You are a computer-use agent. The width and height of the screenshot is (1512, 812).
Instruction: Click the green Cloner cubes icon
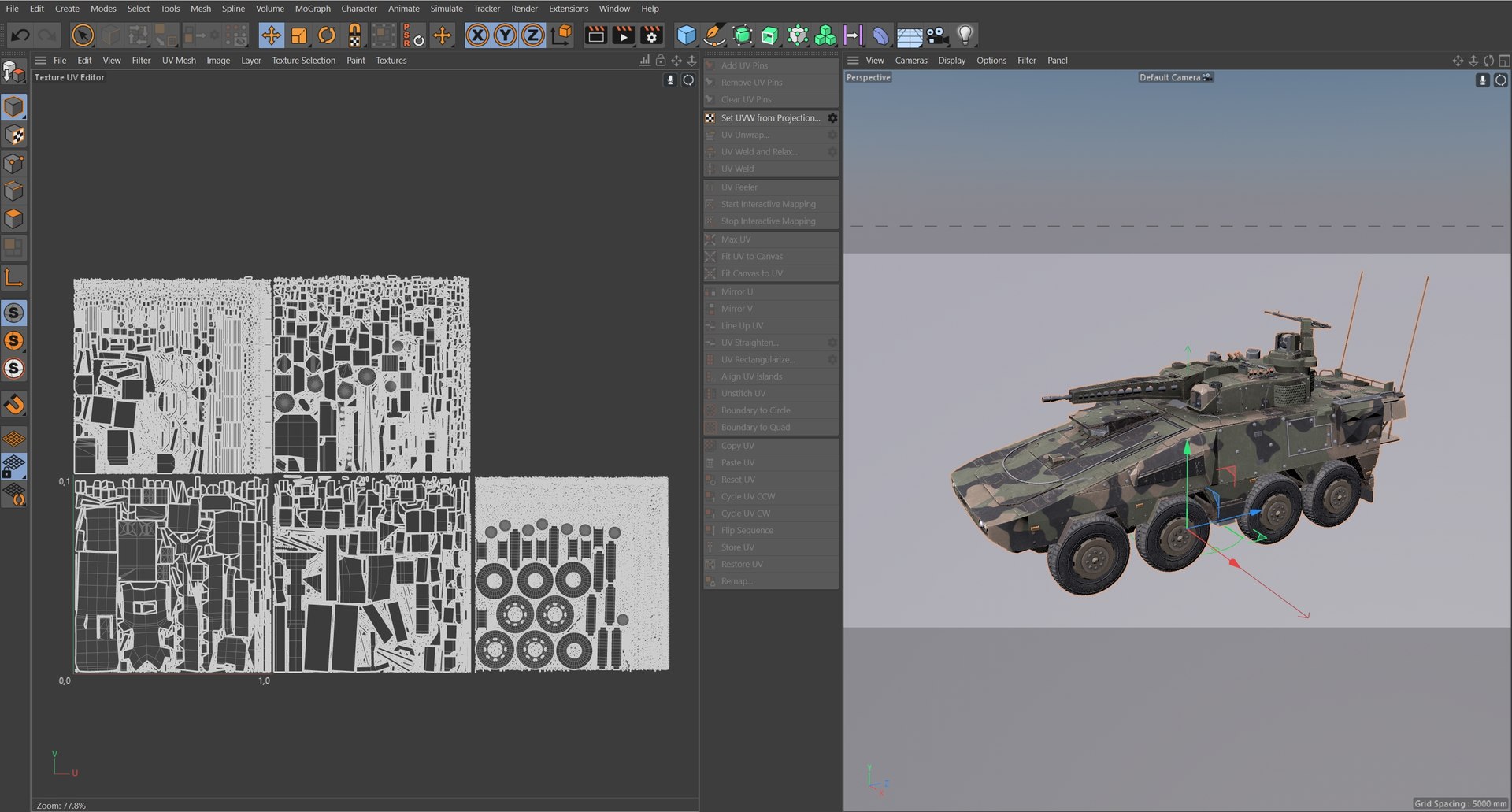pyautogui.click(x=825, y=35)
